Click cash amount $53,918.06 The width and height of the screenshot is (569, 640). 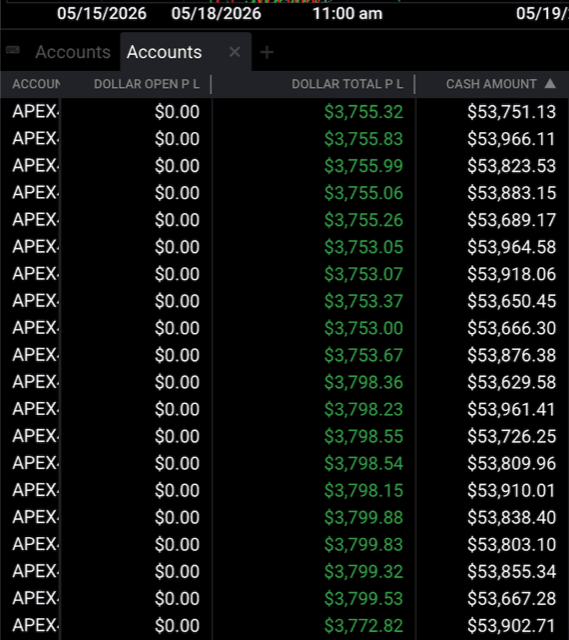(511, 274)
